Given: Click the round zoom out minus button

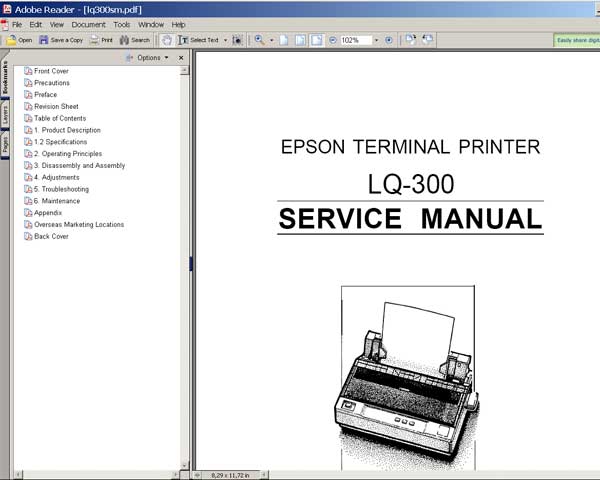Looking at the screenshot, I should point(333,40).
